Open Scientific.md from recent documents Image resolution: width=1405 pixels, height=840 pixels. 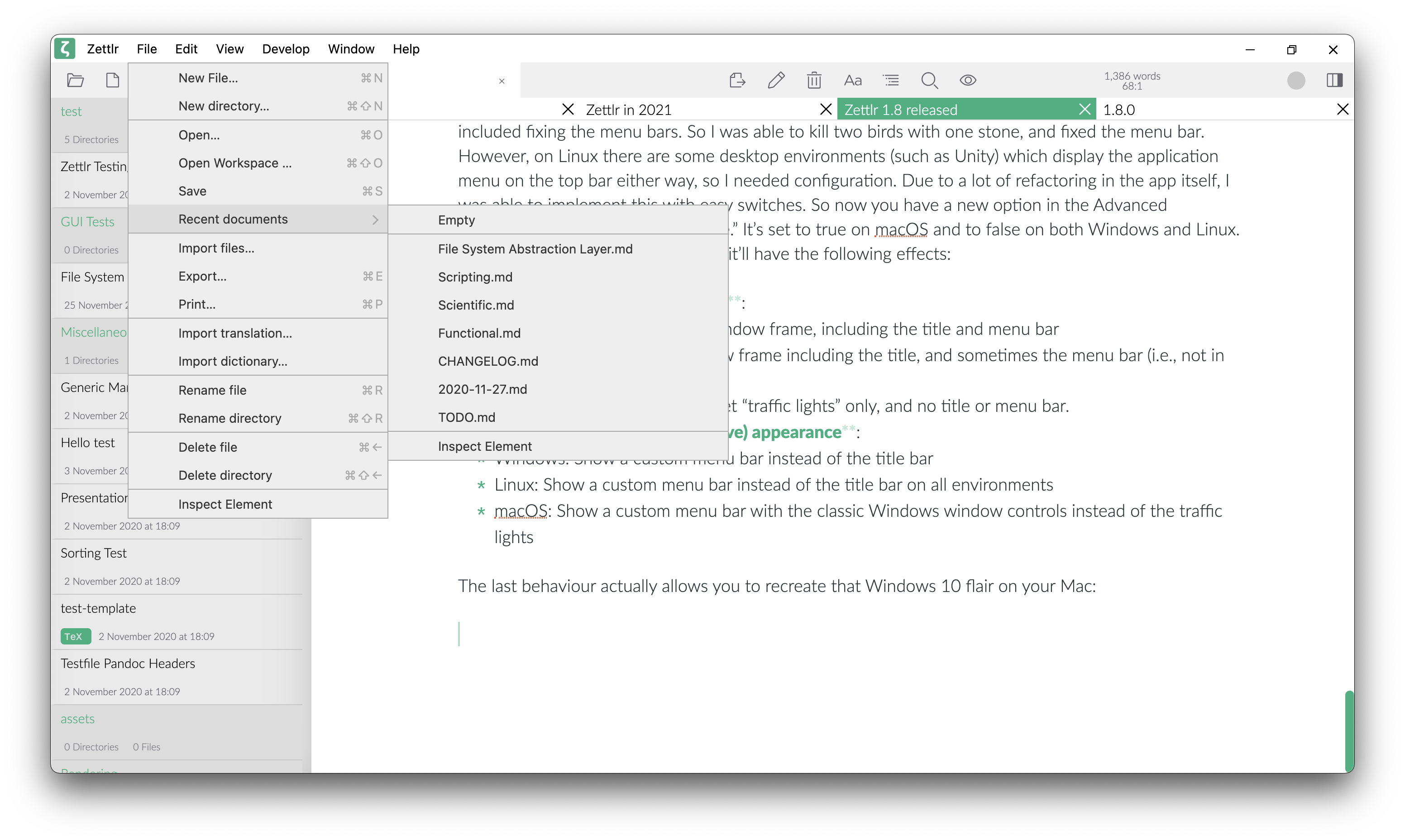coord(558,305)
